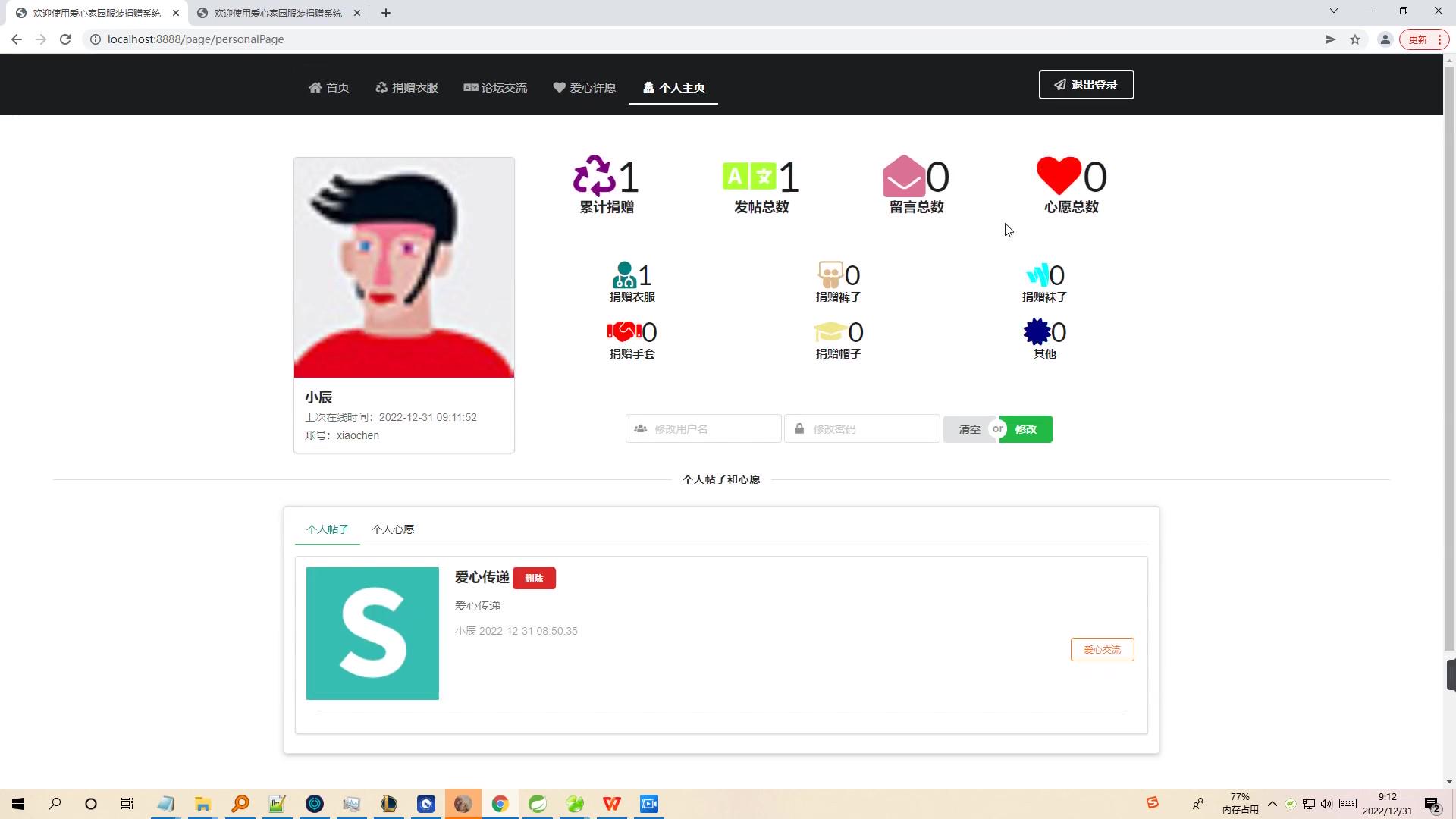Click the purple recycle icon above 累计捐赠
This screenshot has height=819, width=1456.
click(x=594, y=176)
